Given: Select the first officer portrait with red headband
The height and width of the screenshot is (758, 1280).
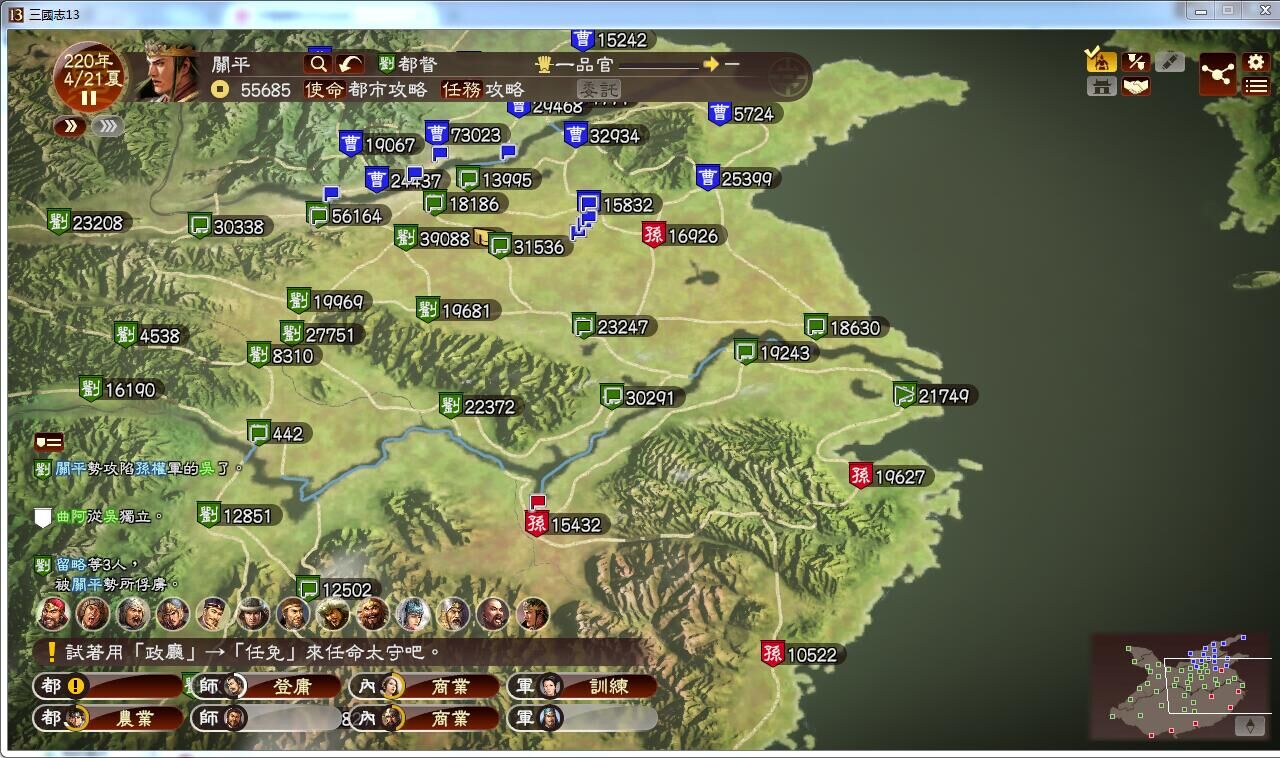Looking at the screenshot, I should 53,613.
